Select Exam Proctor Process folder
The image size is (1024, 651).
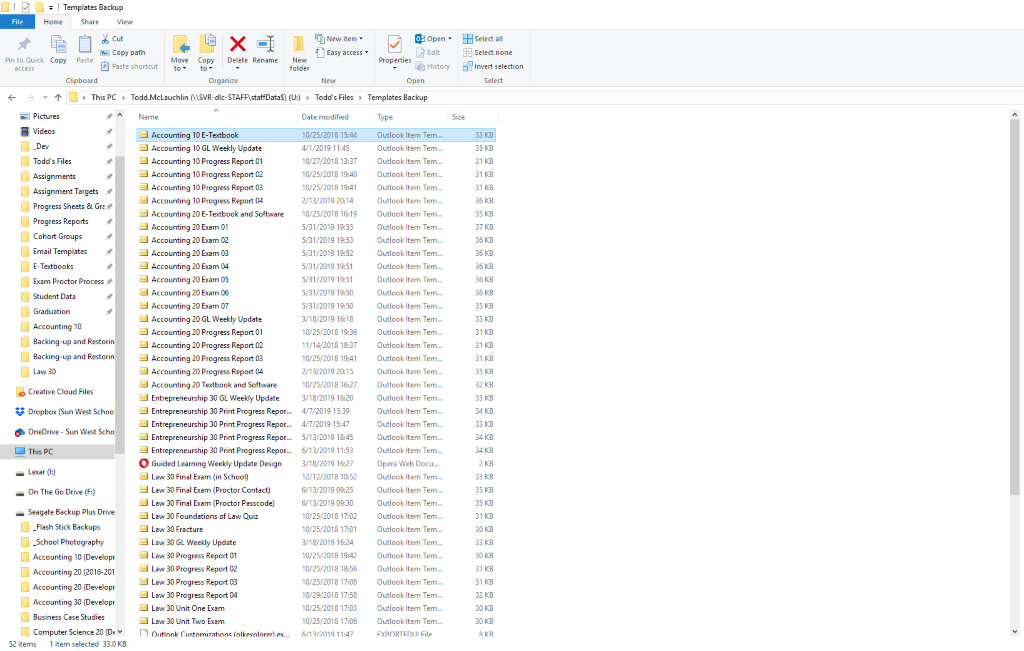68,282
